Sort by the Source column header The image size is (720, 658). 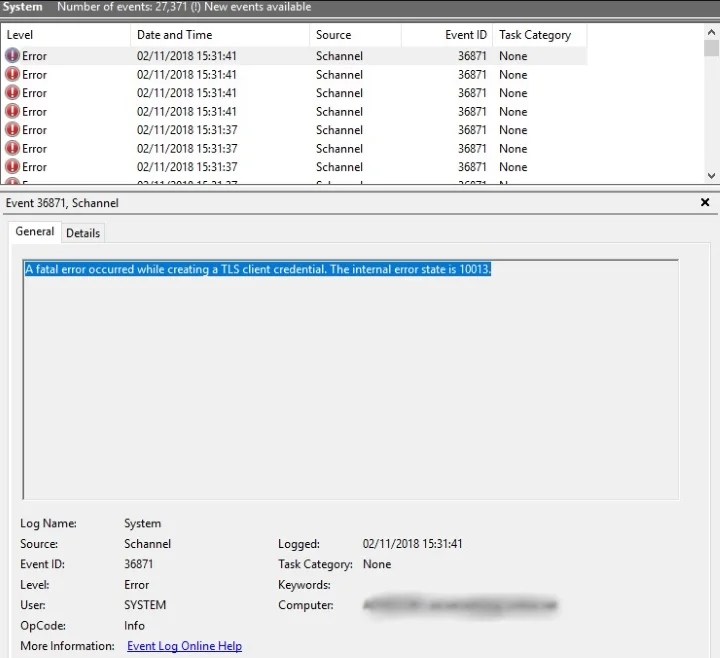coord(355,35)
